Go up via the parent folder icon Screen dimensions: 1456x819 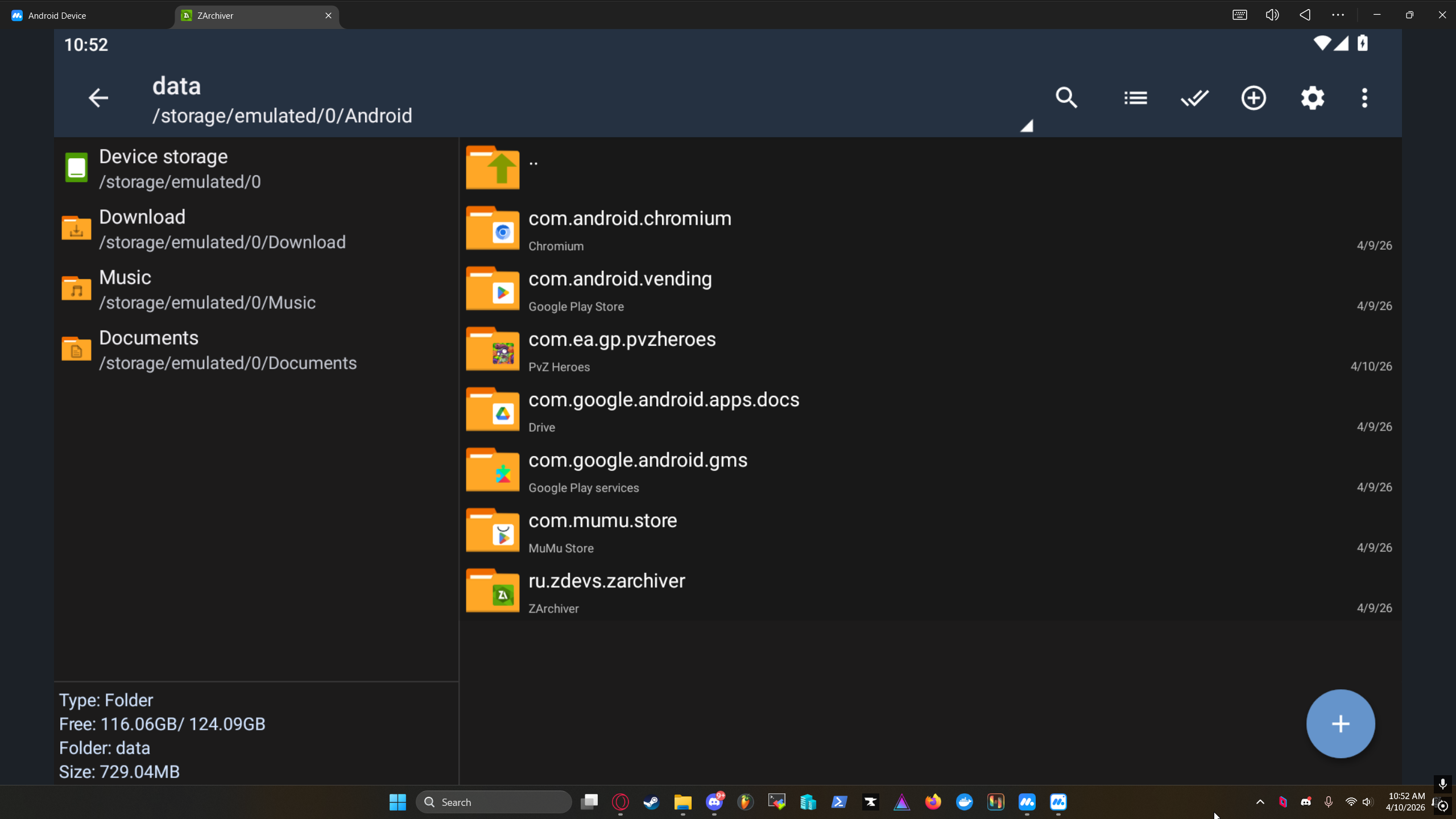[493, 168]
